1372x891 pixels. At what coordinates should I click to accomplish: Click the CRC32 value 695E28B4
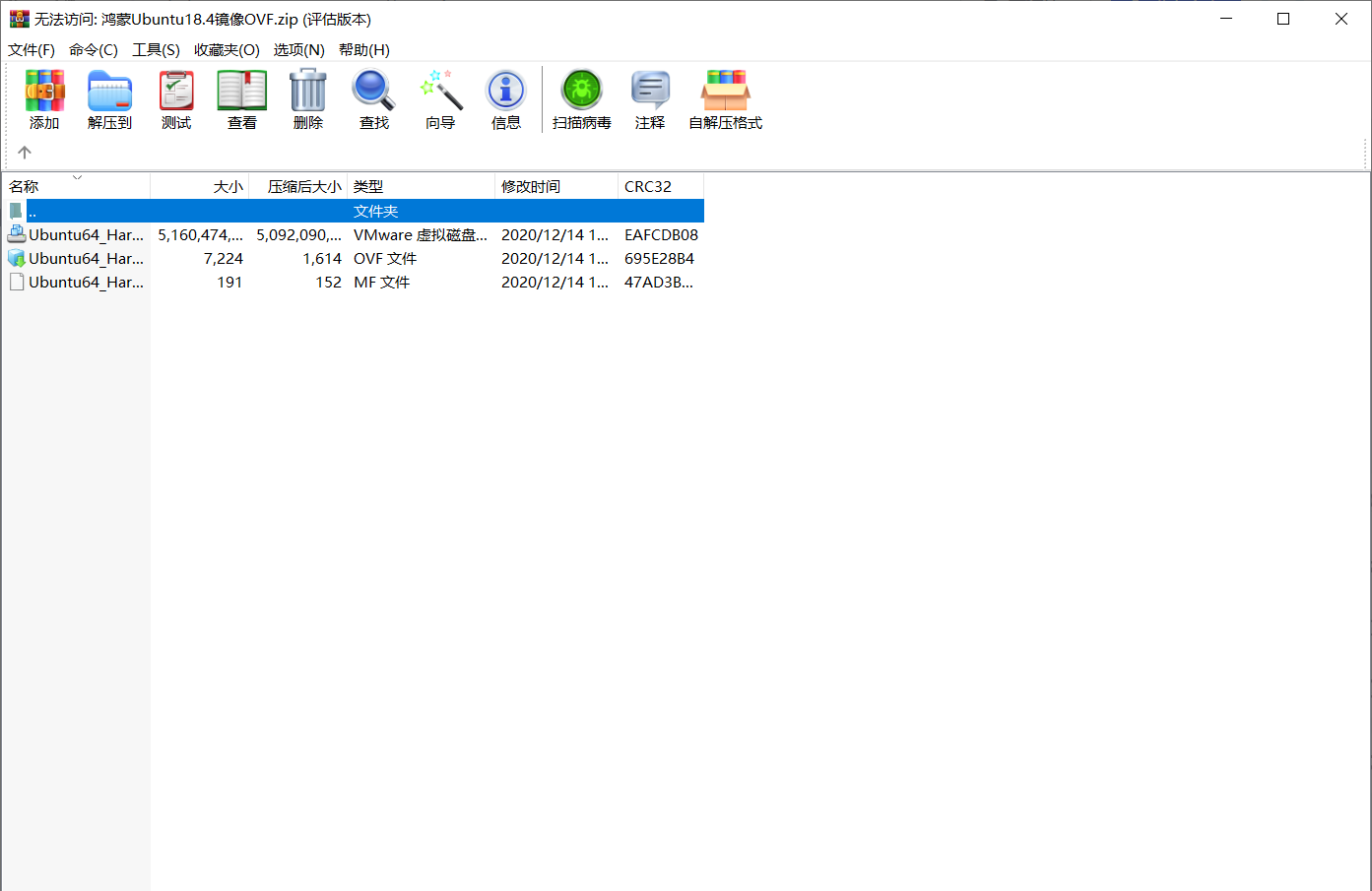(x=659, y=258)
